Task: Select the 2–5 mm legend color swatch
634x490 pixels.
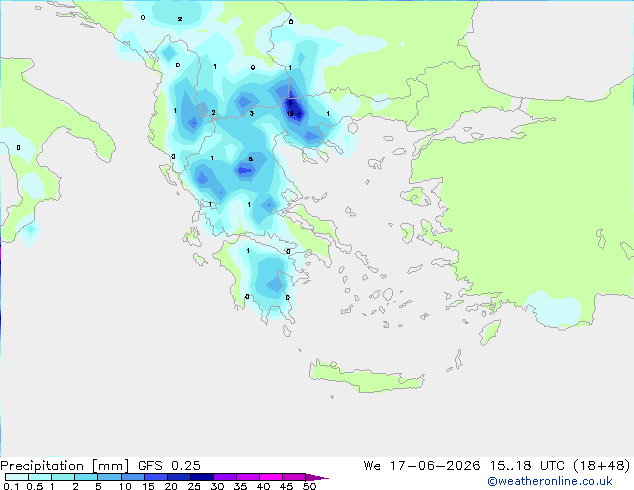Action: [x=86, y=477]
